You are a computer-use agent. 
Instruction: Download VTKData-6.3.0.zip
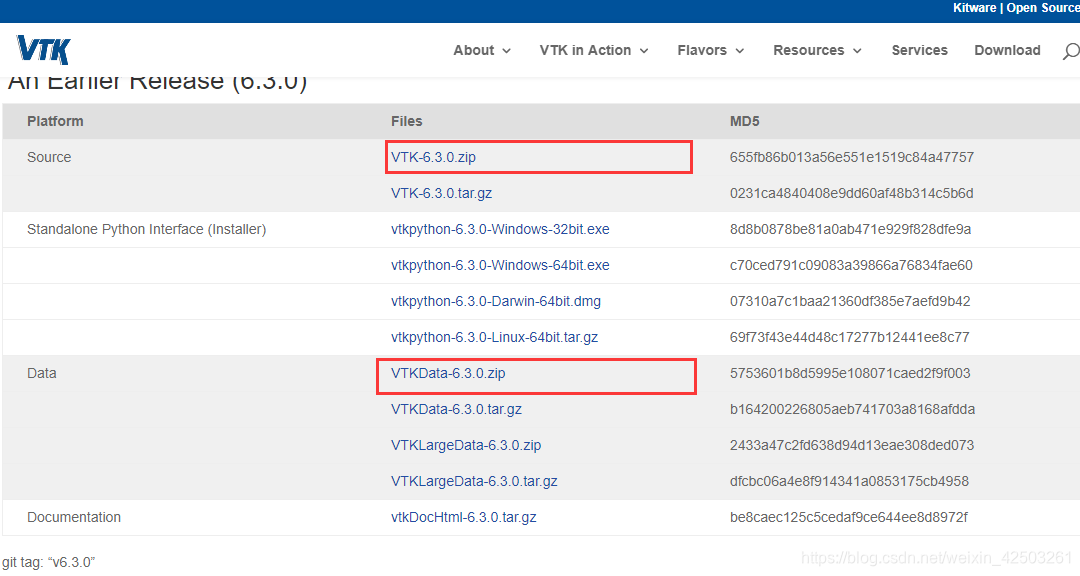(x=448, y=373)
